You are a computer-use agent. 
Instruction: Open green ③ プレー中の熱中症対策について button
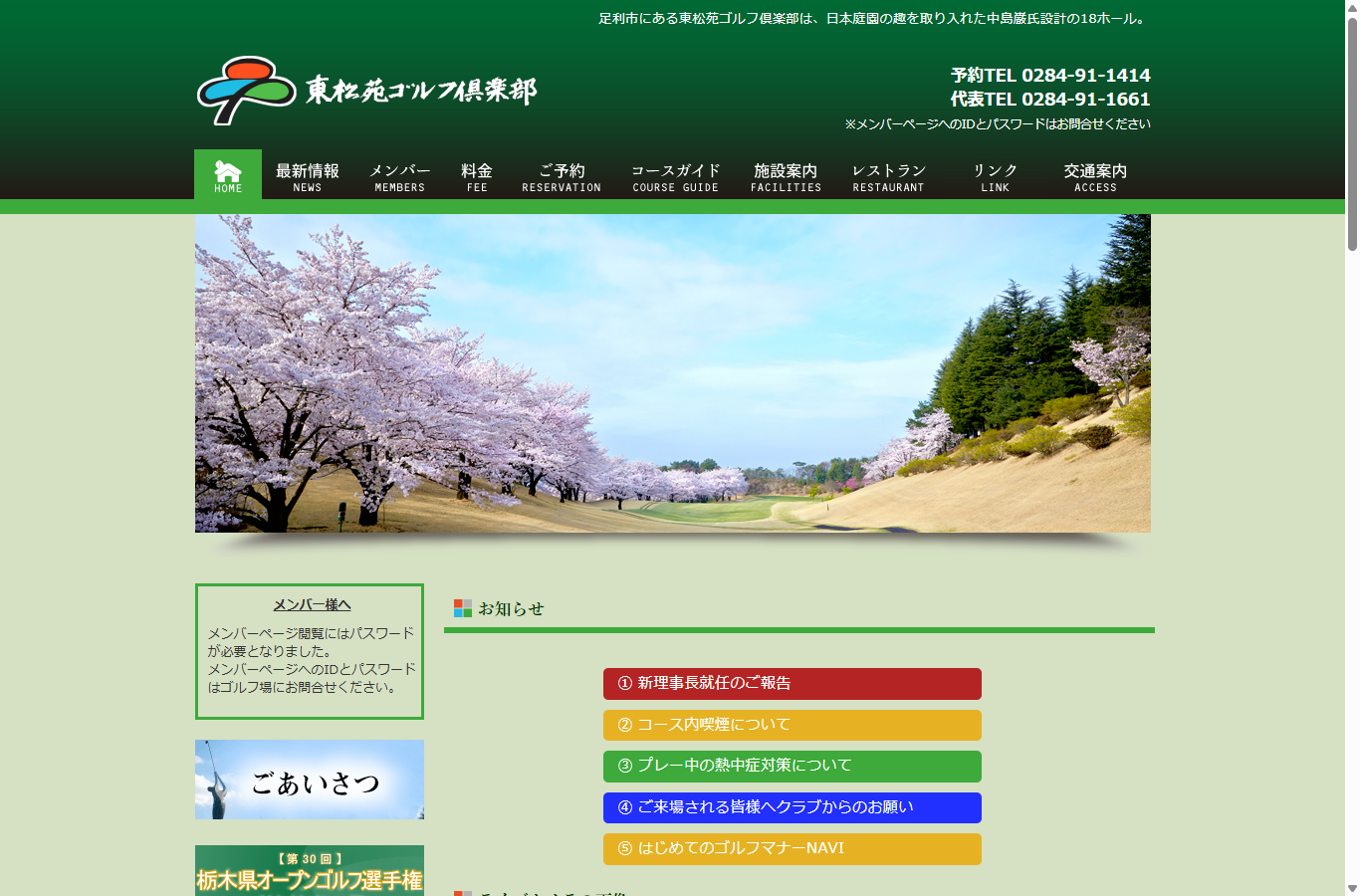(793, 767)
